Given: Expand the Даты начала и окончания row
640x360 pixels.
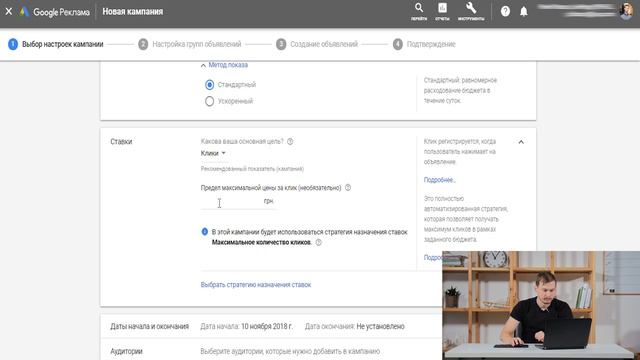Looking at the screenshot, I should (271, 326).
